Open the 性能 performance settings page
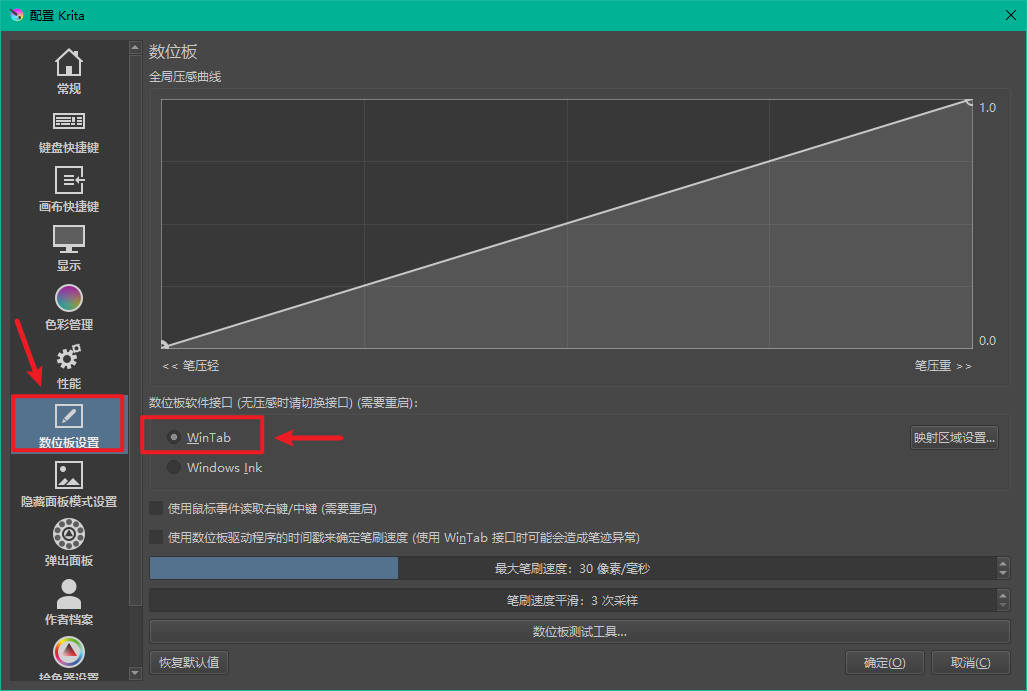The height and width of the screenshot is (691, 1027). [x=69, y=367]
